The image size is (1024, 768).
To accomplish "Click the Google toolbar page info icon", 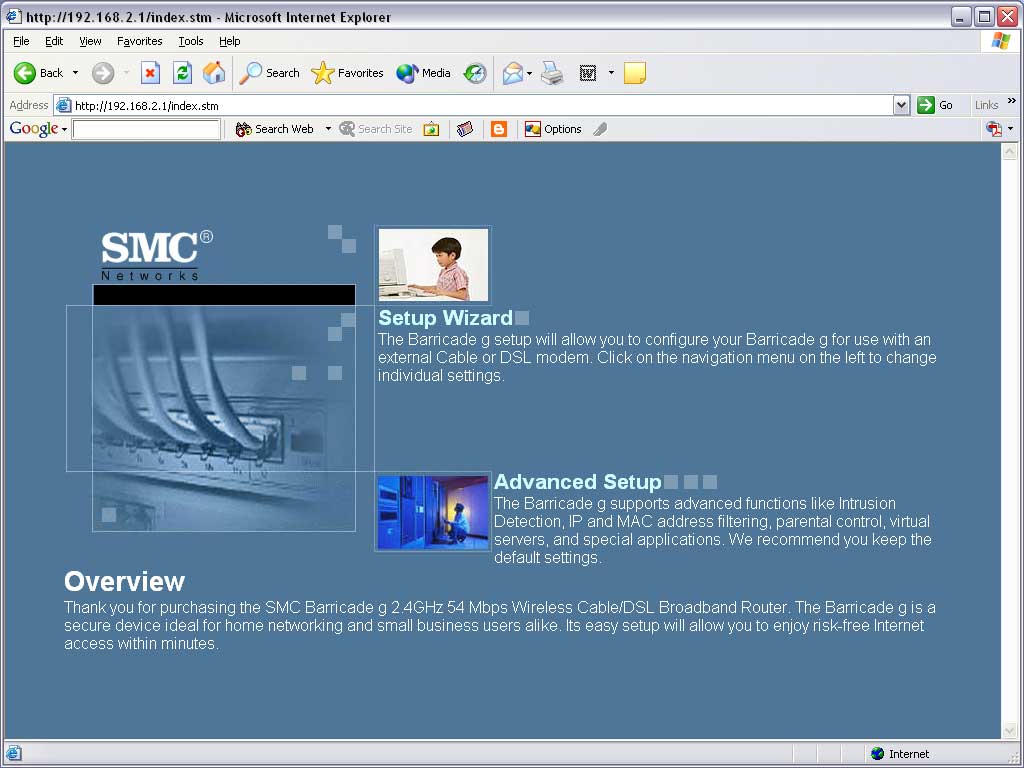I will pyautogui.click(x=465, y=129).
